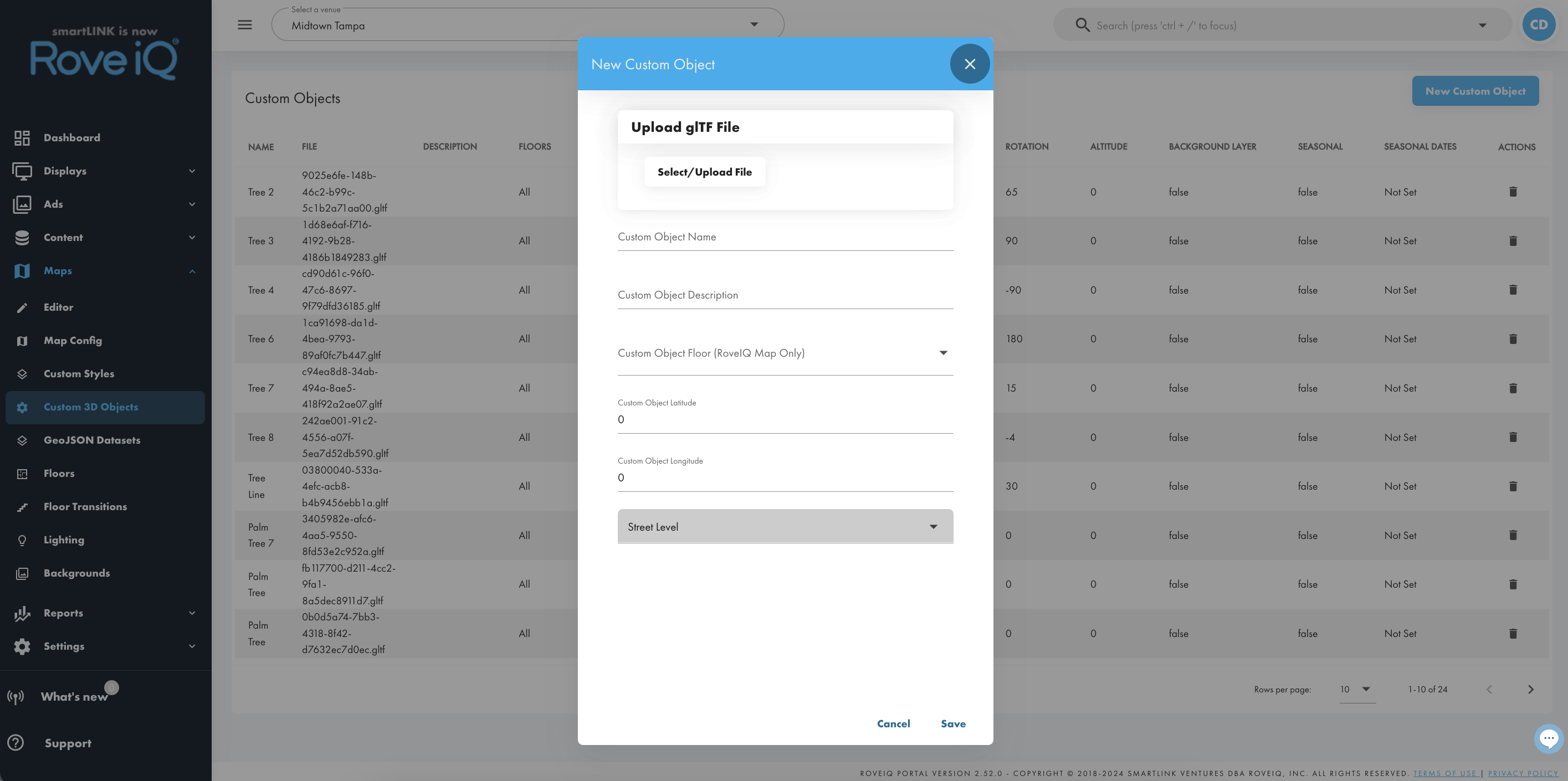Go to next page of table
Screen dimensions: 1568x781
point(1531,689)
